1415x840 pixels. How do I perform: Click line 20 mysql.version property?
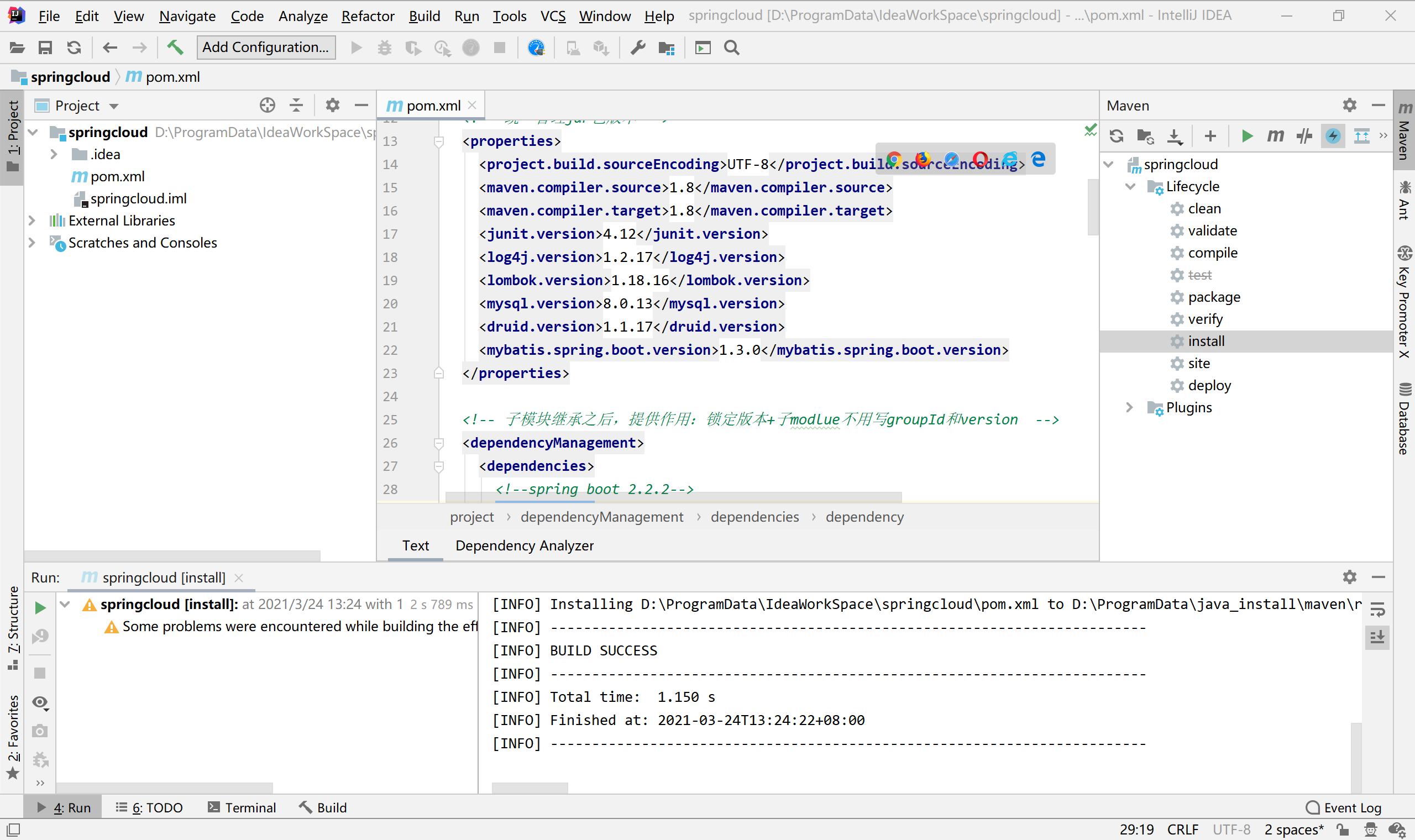tap(632, 303)
